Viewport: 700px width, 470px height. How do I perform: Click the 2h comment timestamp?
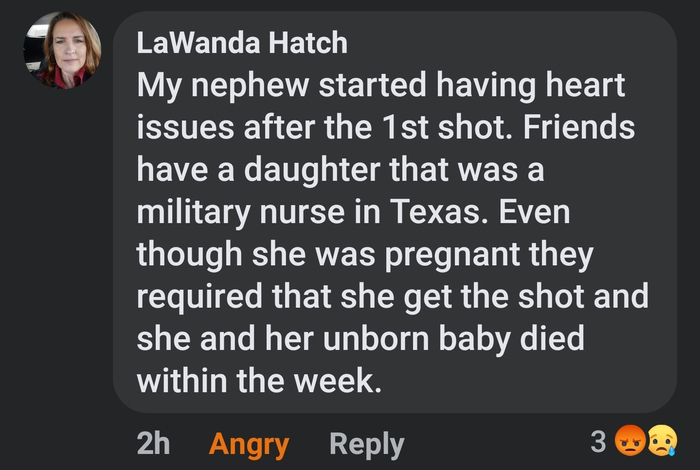click(x=152, y=444)
